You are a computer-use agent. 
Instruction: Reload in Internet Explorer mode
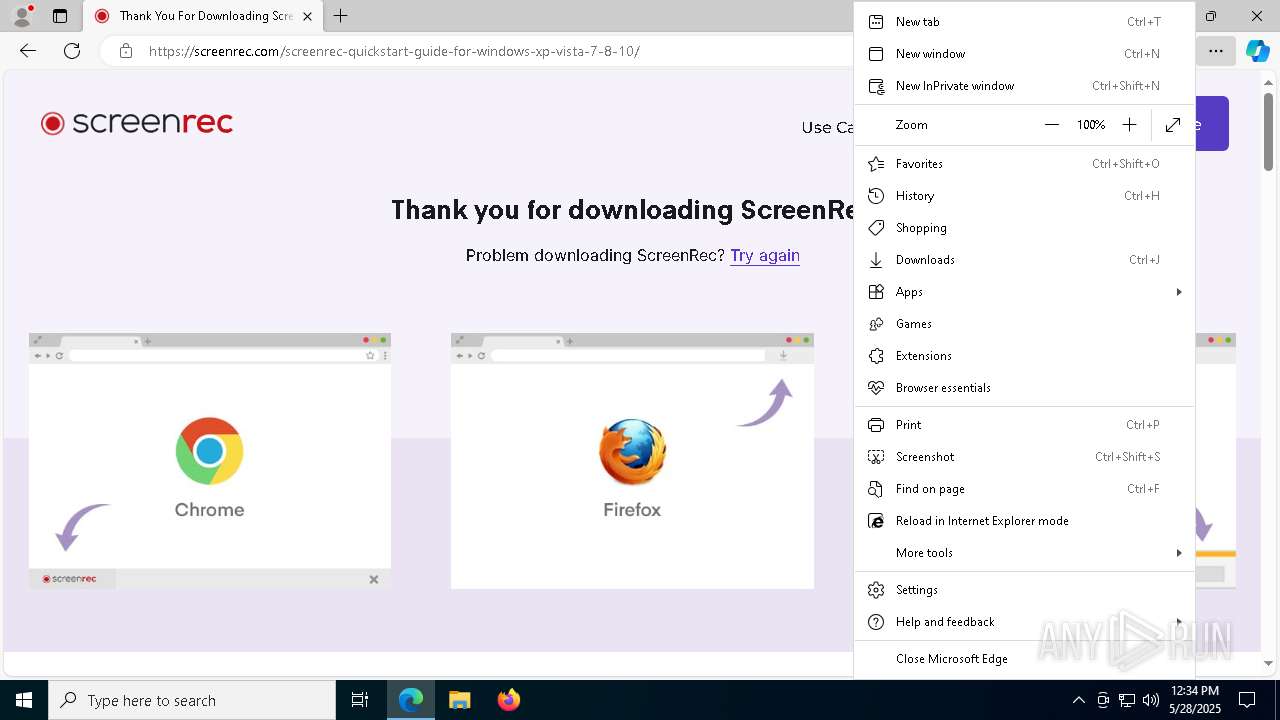tap(1024, 521)
